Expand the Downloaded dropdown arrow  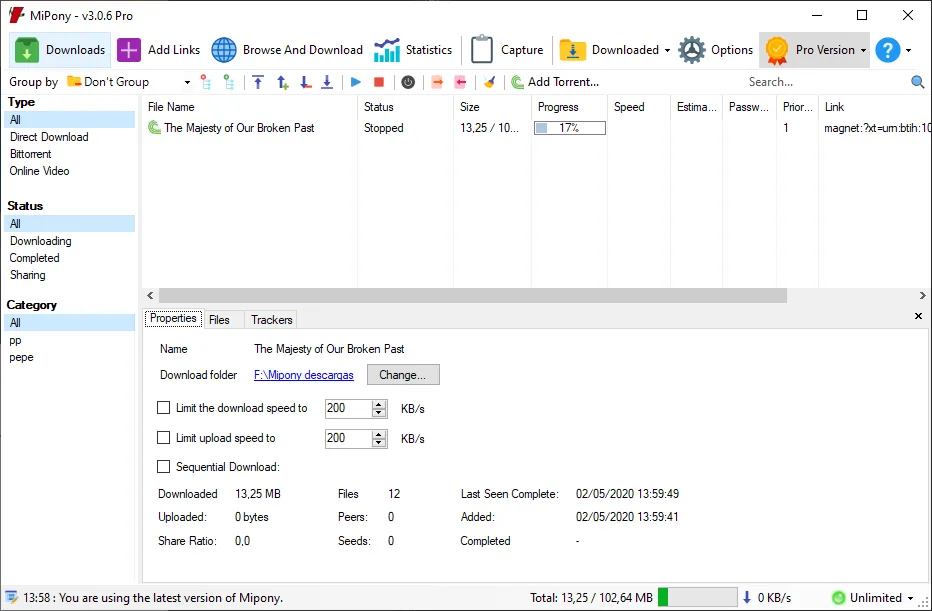[667, 51]
